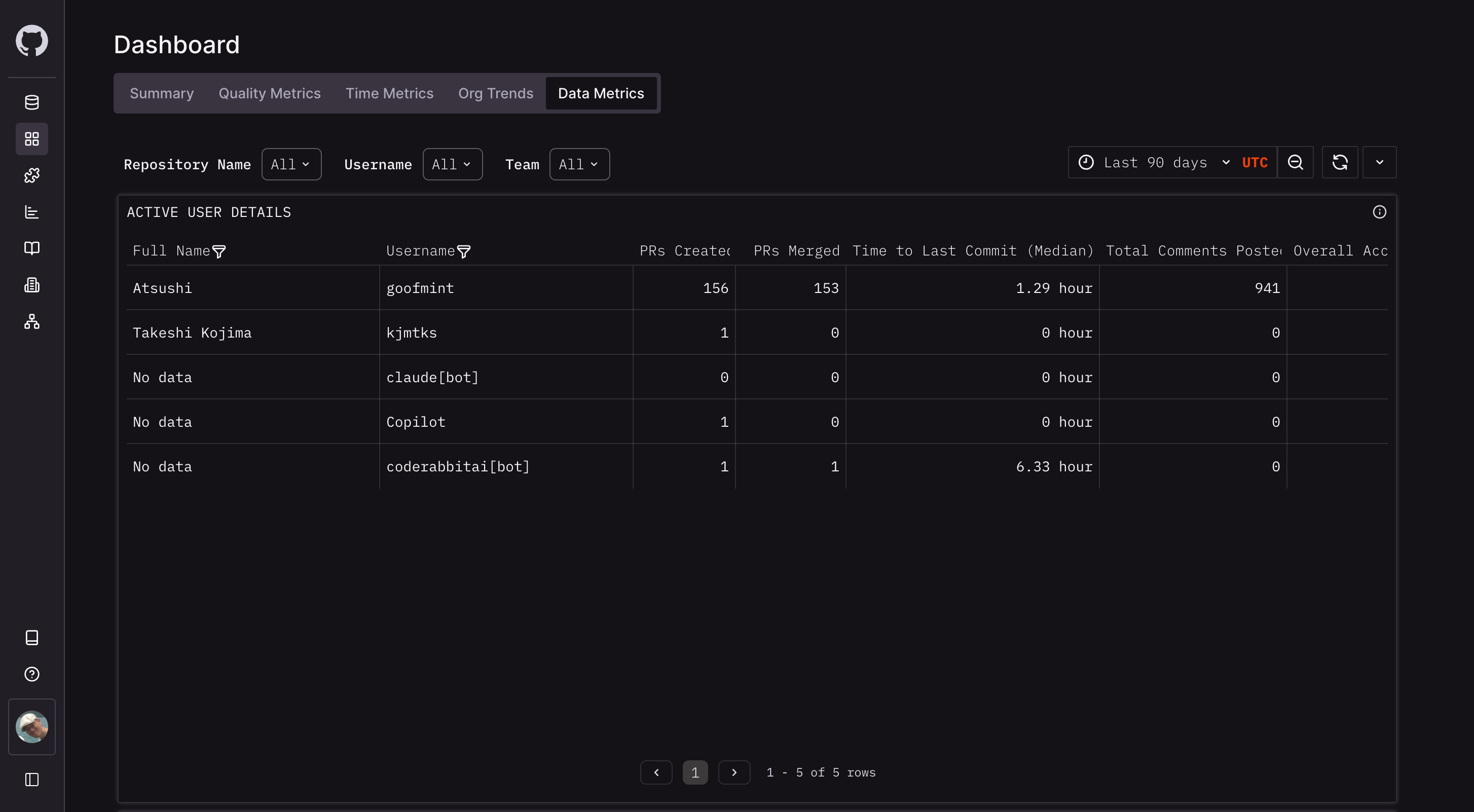This screenshot has width=1474, height=812.
Task: Open the org hierarchy icon in sidebar
Action: point(31,321)
